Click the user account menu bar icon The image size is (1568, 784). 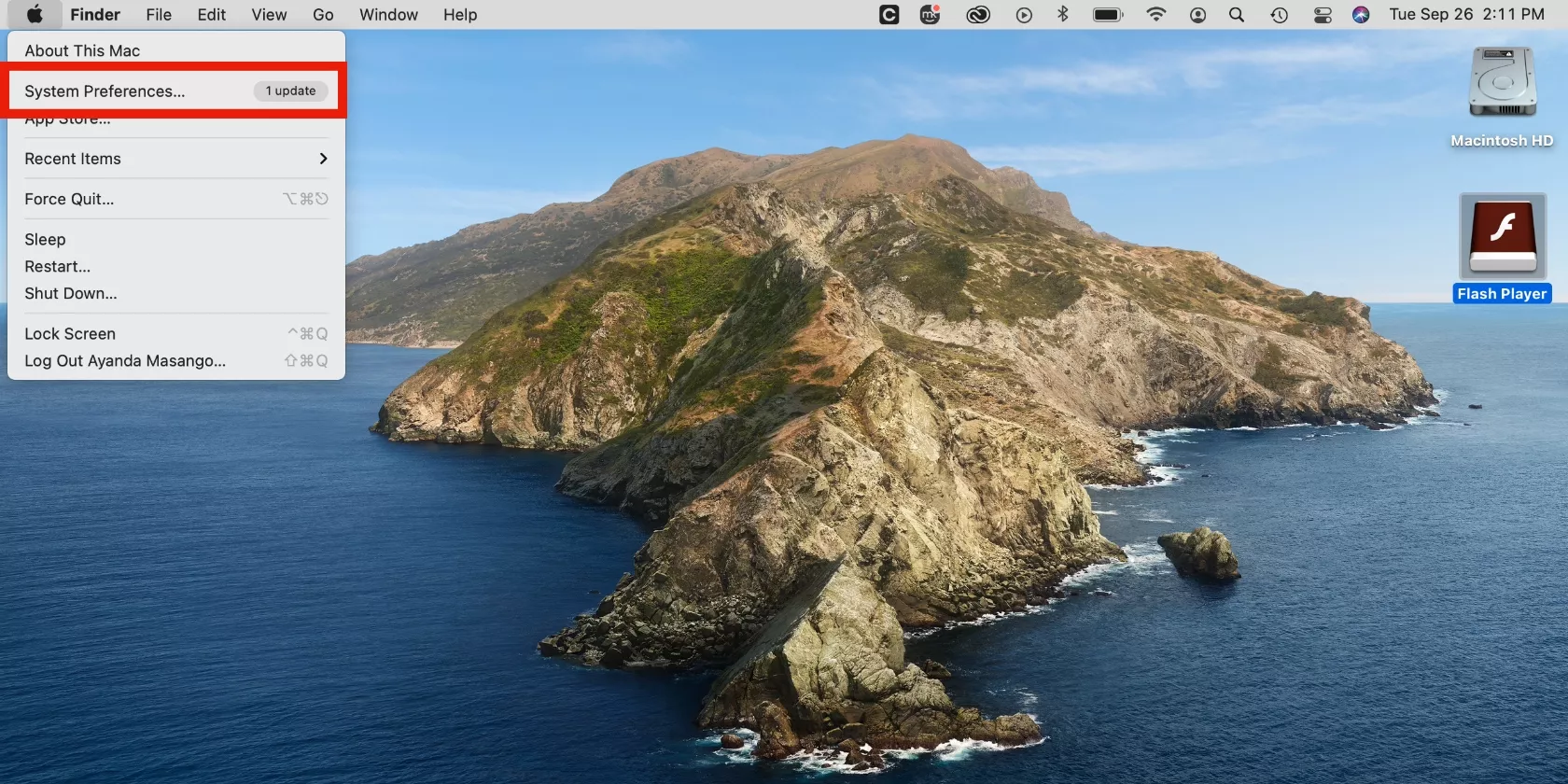[x=1197, y=15]
